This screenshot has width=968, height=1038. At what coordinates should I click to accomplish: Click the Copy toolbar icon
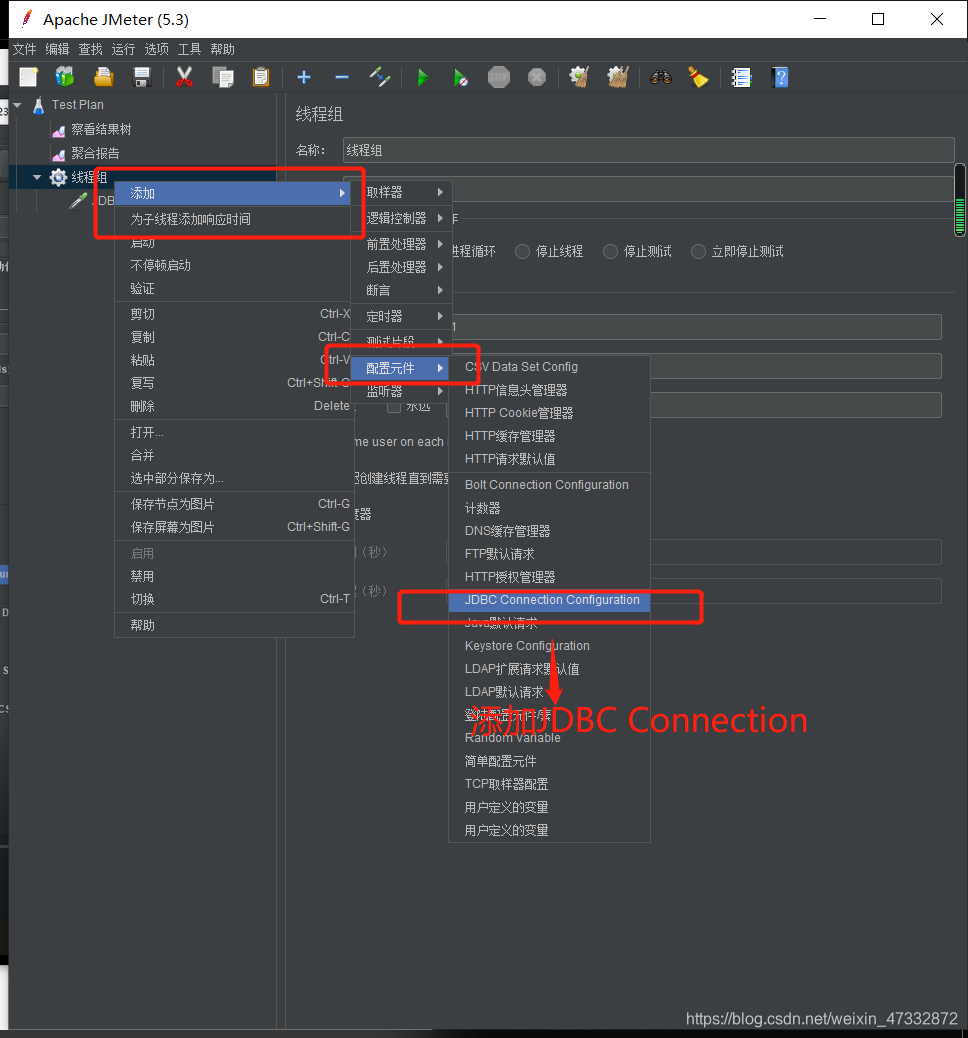tap(223, 77)
